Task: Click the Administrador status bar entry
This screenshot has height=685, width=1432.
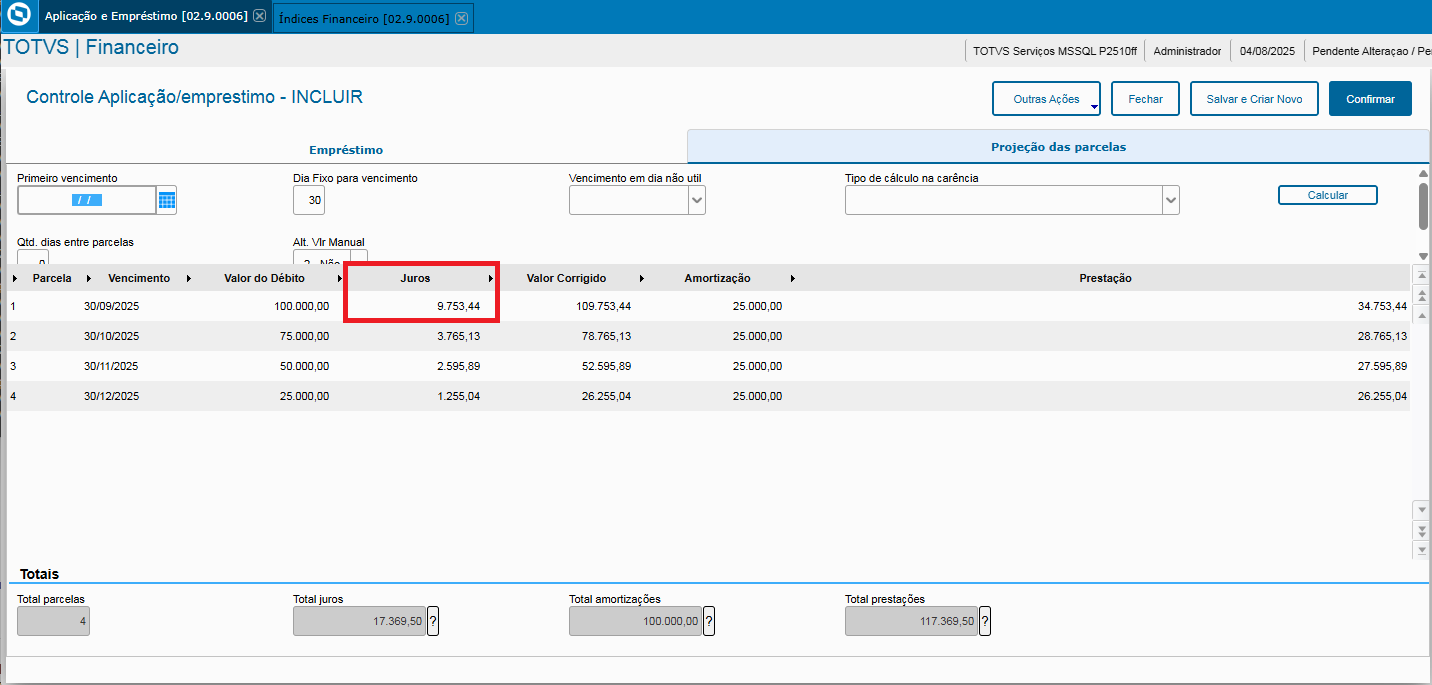Action: [1187, 50]
